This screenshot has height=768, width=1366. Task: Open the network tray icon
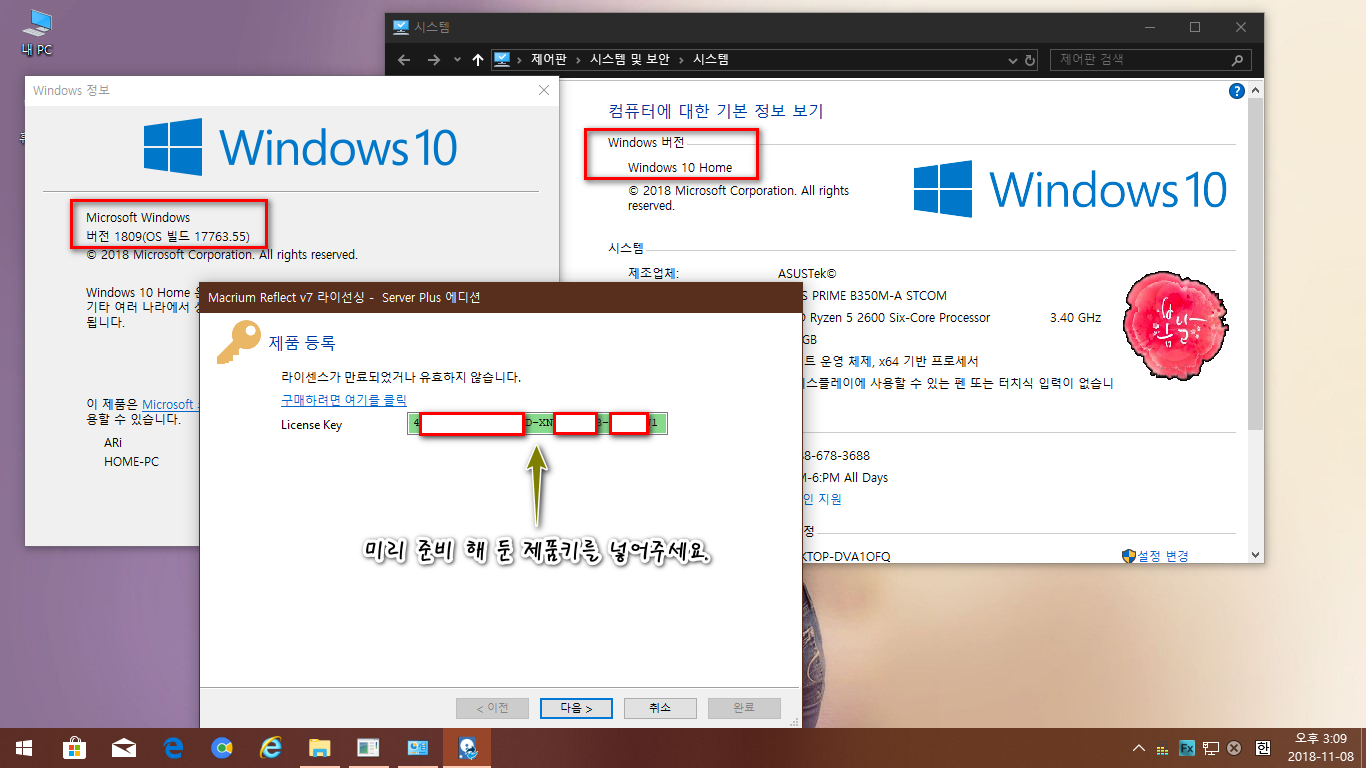pyautogui.click(x=1211, y=748)
